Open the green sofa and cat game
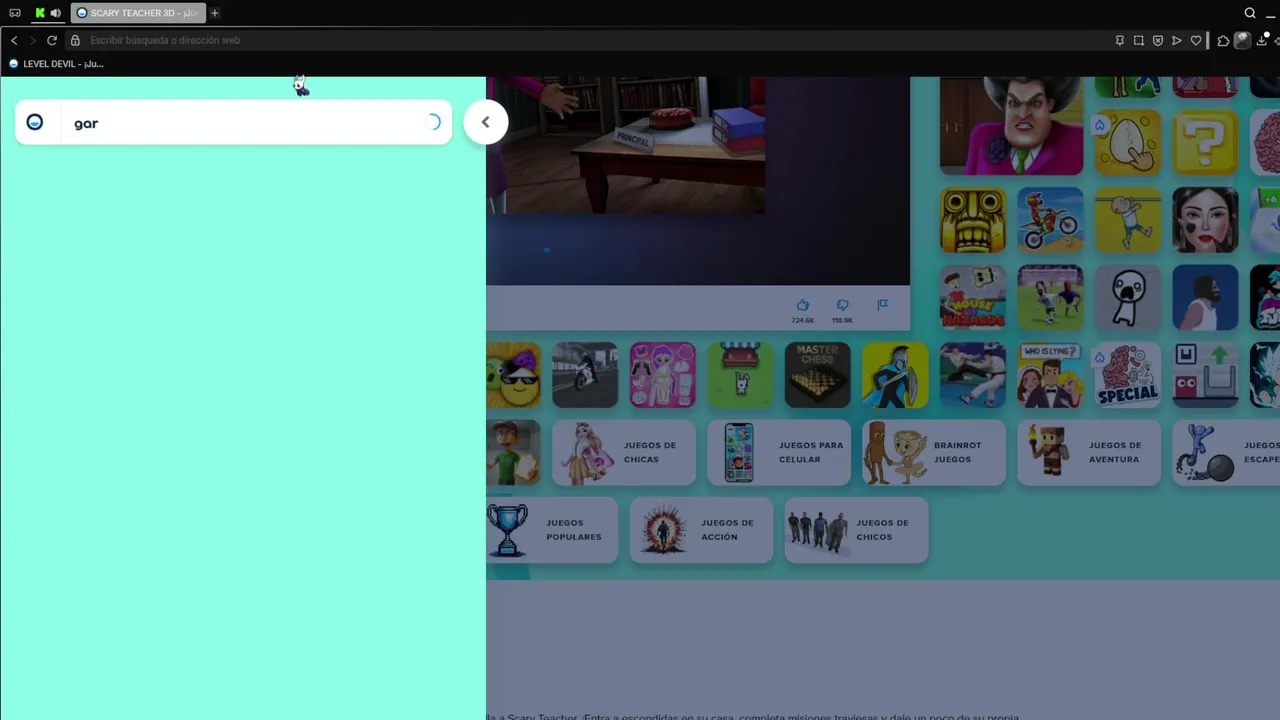 tap(740, 375)
